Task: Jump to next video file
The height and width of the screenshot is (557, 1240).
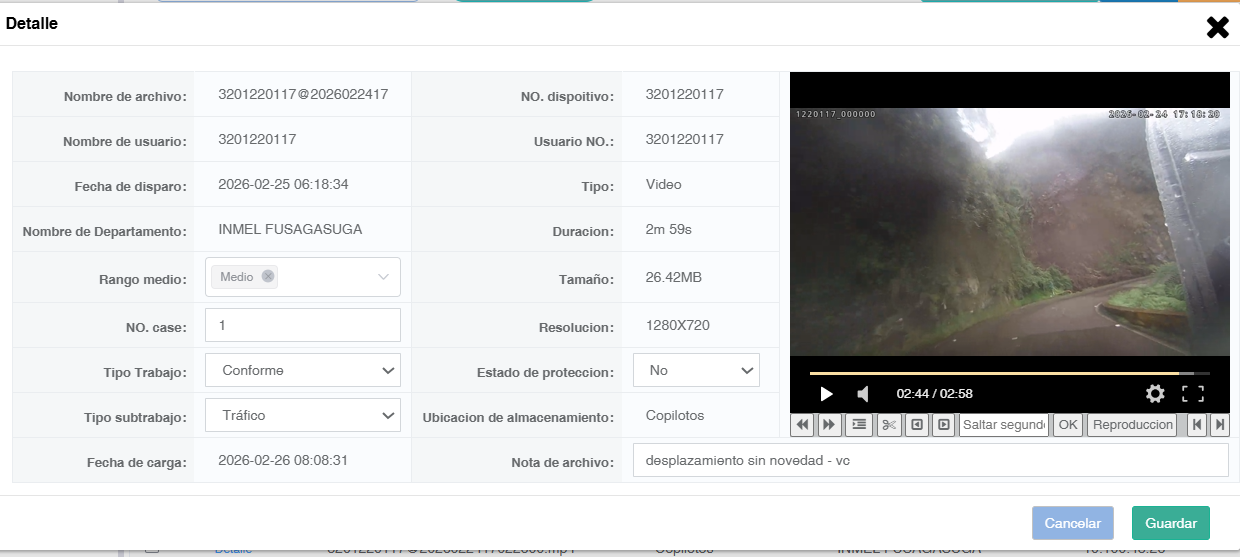Action: tap(1219, 425)
